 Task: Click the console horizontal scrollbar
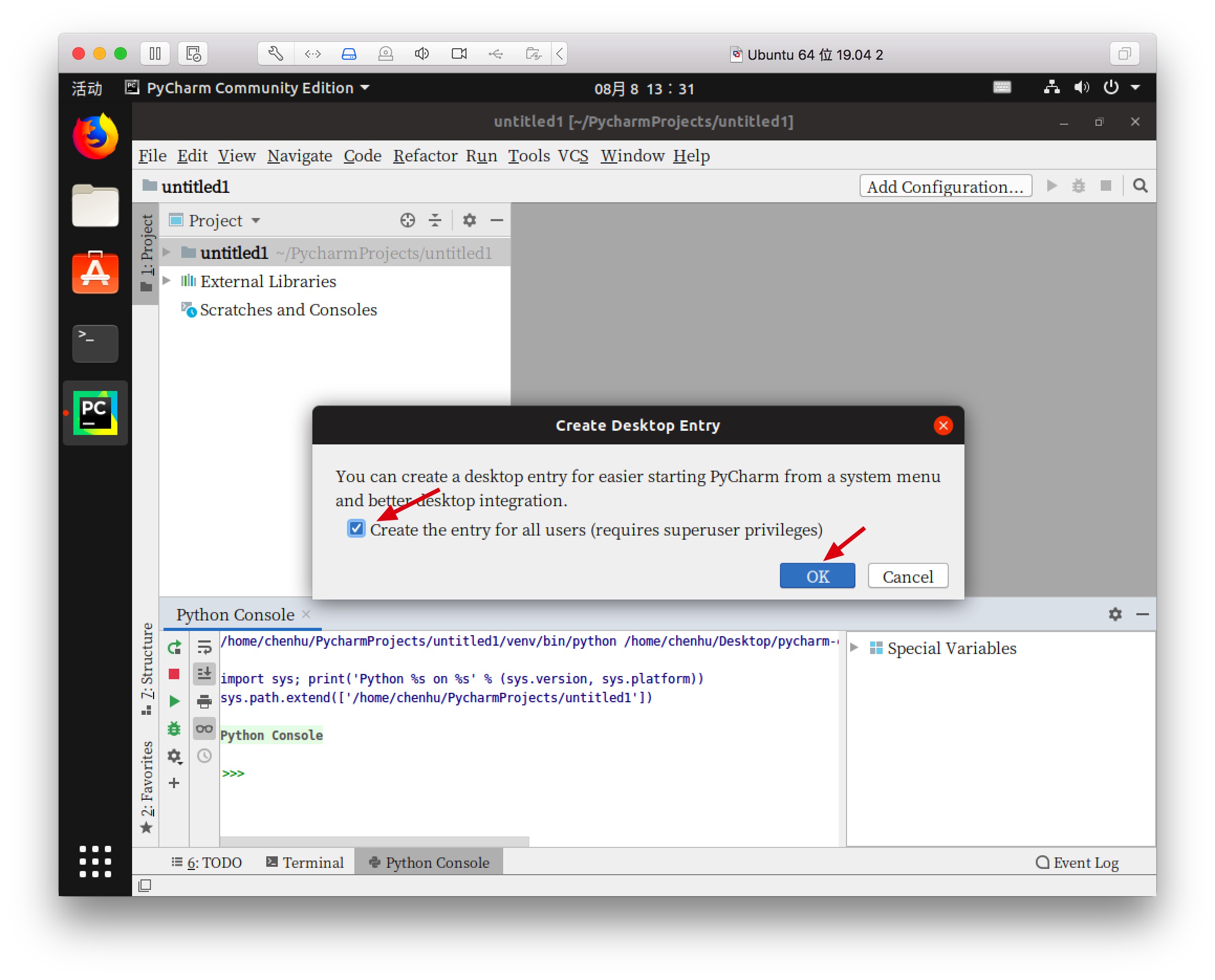point(374,841)
